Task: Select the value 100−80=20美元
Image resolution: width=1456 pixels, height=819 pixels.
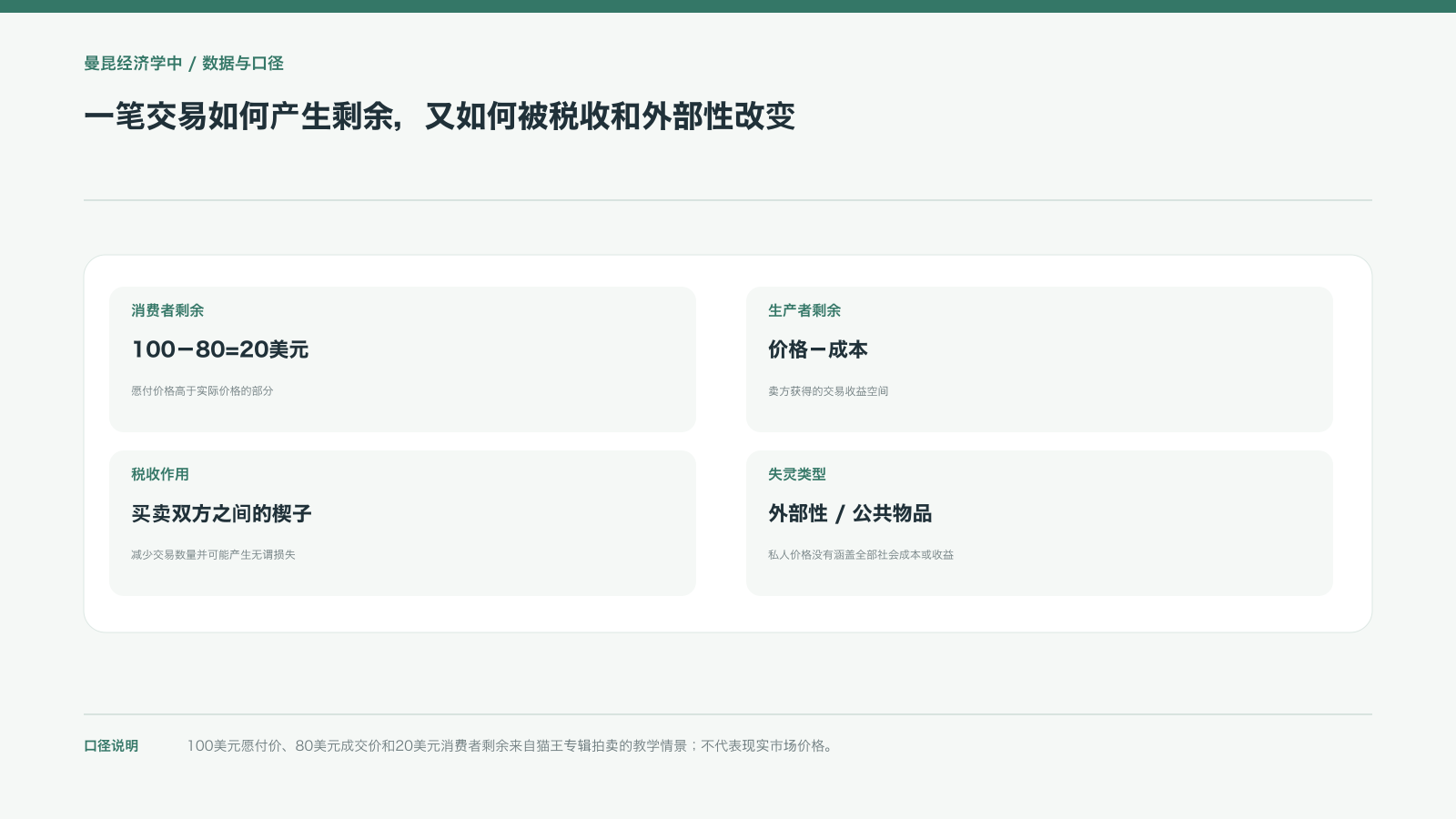Action: pyautogui.click(x=220, y=349)
